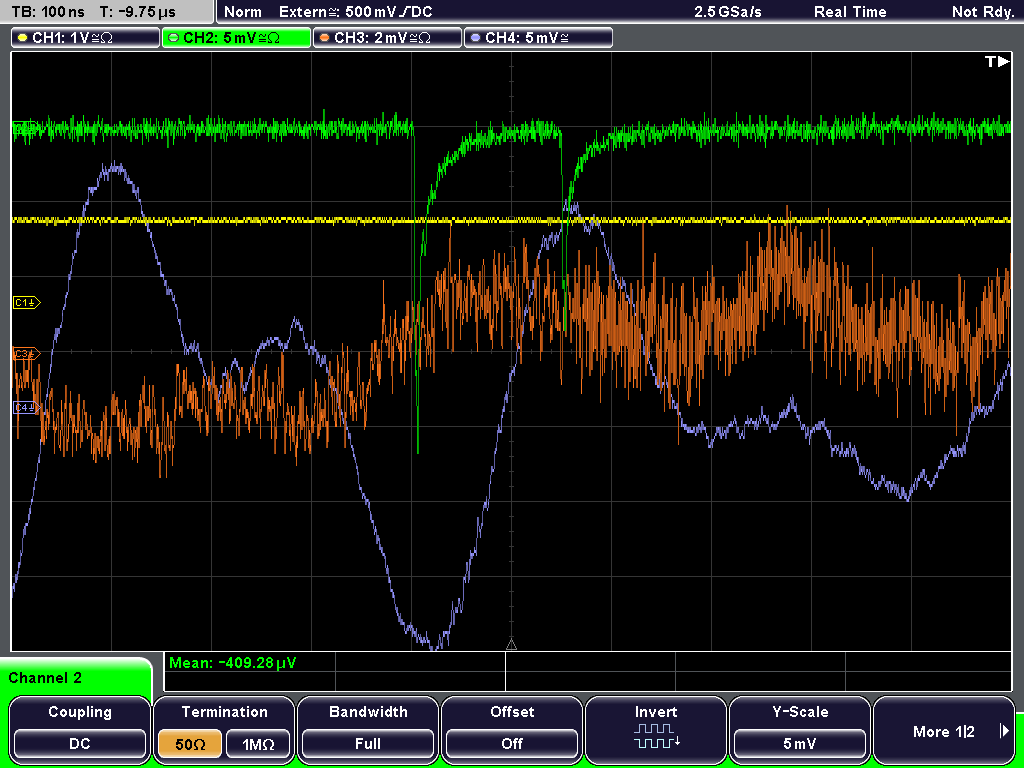The width and height of the screenshot is (1024, 768).
Task: Click the Not Rdy. status label
Action: (x=983, y=12)
